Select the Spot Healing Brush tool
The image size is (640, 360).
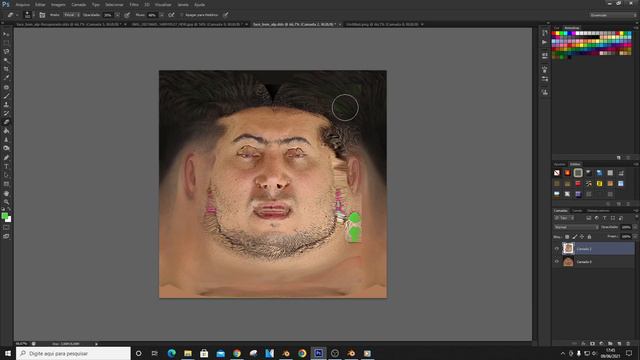6,87
